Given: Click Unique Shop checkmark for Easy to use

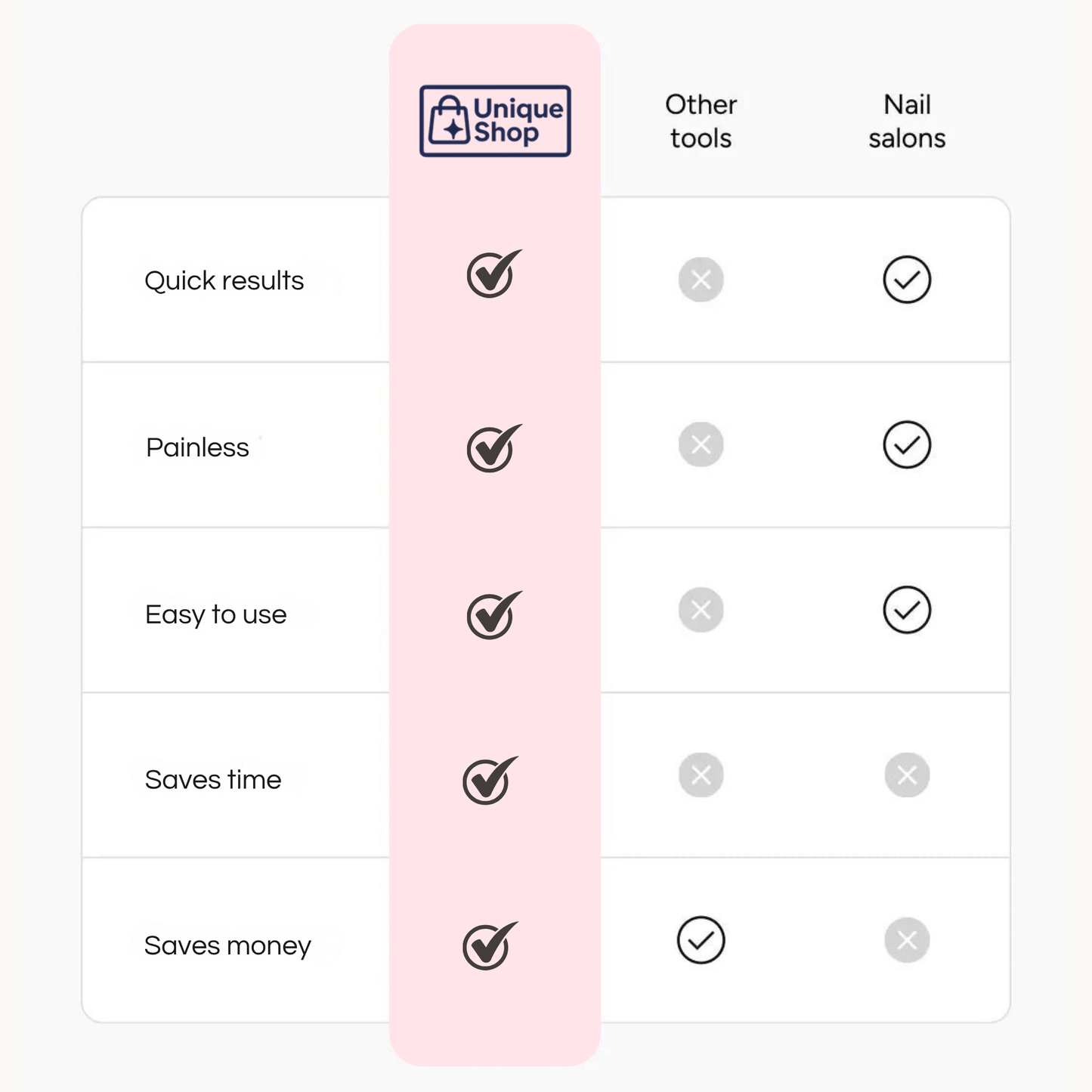Looking at the screenshot, I should click(493, 615).
